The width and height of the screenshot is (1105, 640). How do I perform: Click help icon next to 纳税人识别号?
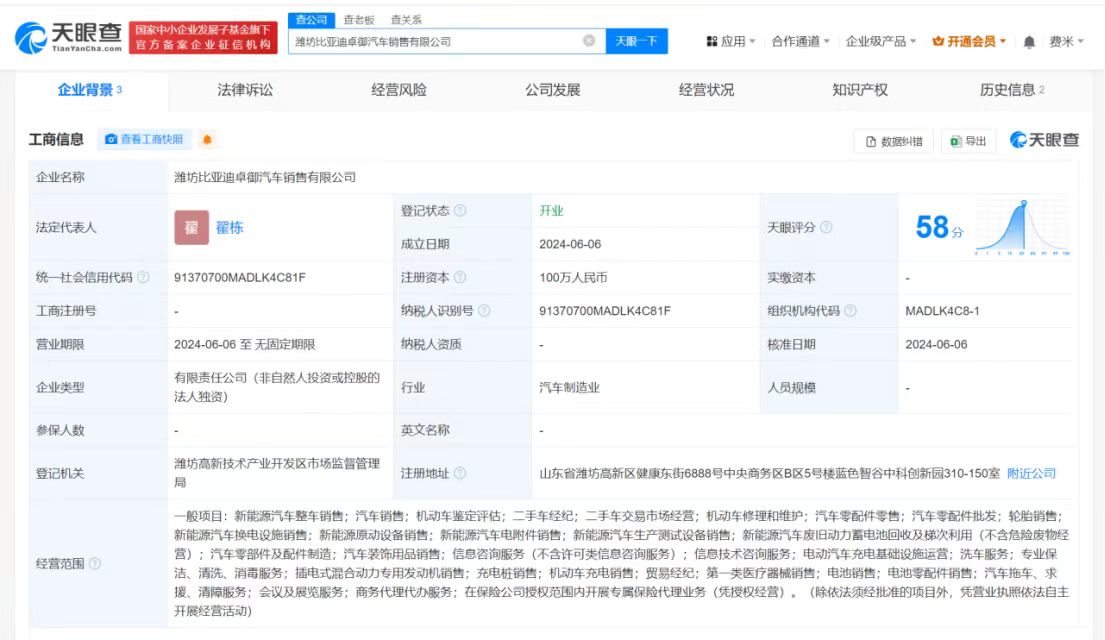pos(484,311)
